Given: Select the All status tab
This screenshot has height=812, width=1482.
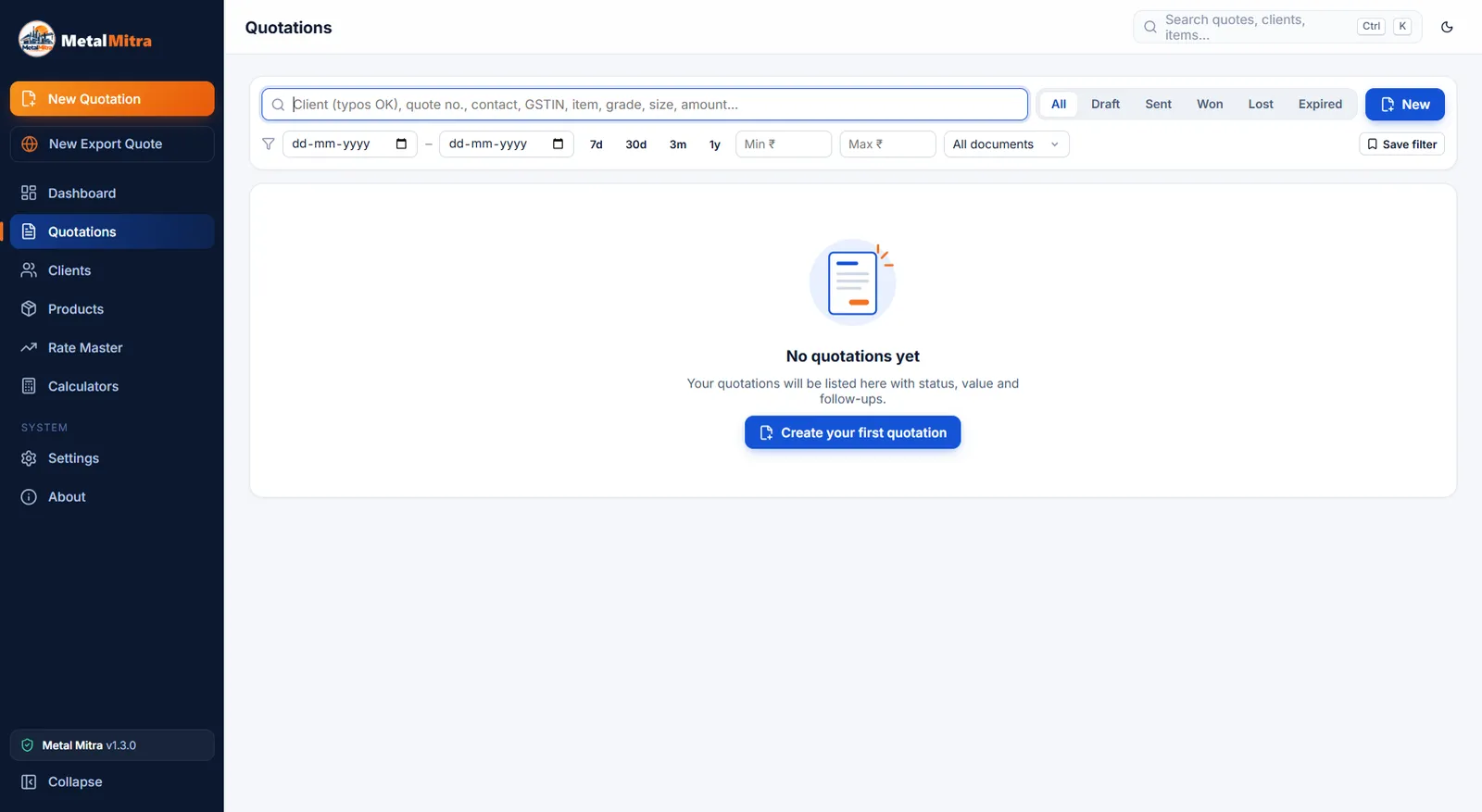Looking at the screenshot, I should point(1059,104).
